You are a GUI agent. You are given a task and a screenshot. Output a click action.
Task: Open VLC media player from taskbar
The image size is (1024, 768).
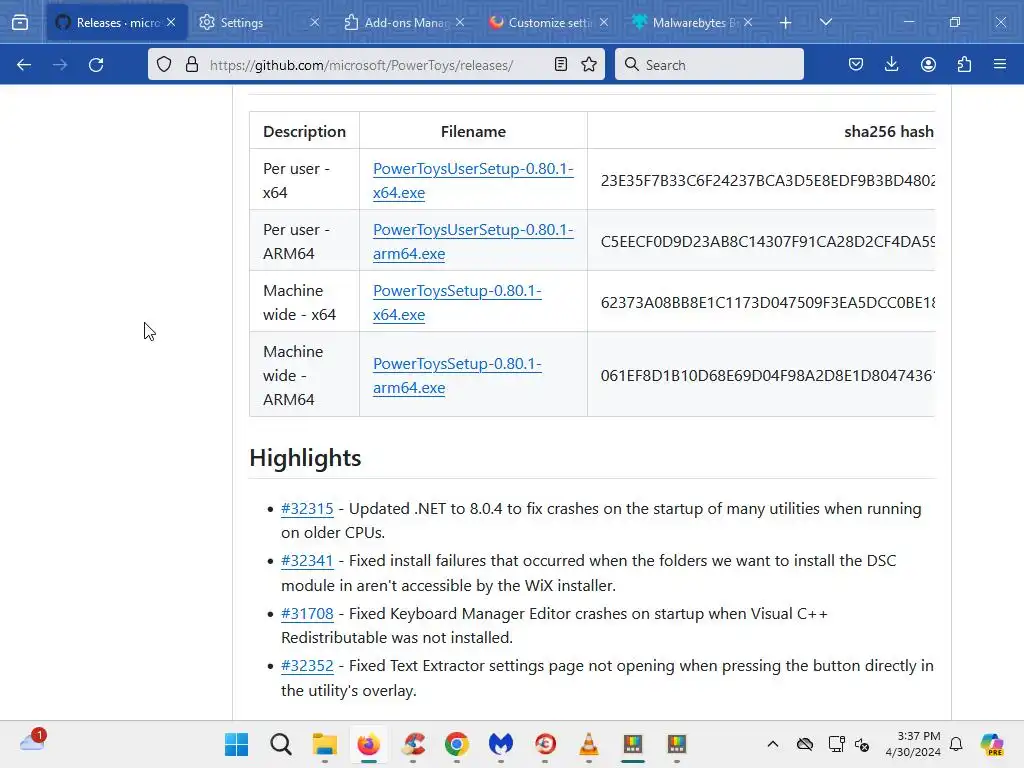coord(589,744)
